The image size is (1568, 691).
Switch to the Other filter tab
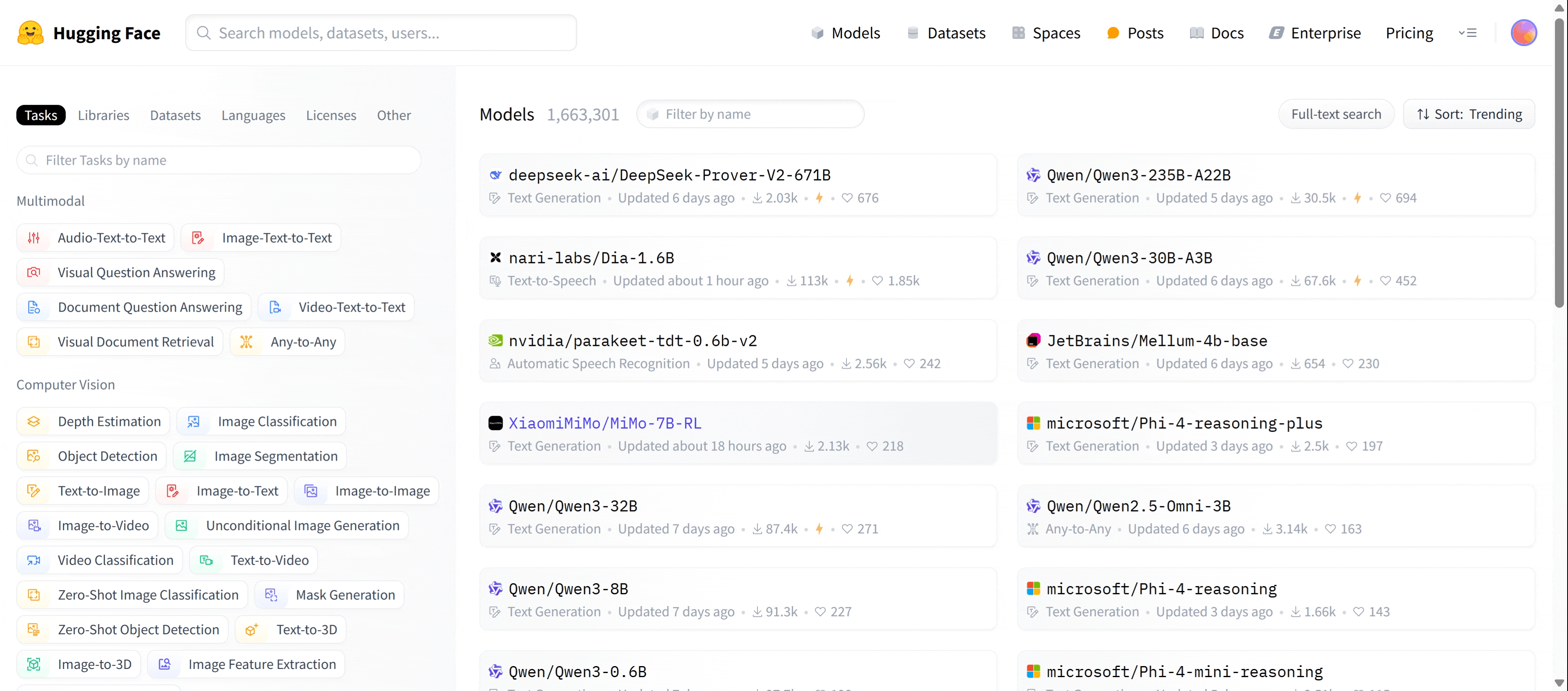(394, 115)
